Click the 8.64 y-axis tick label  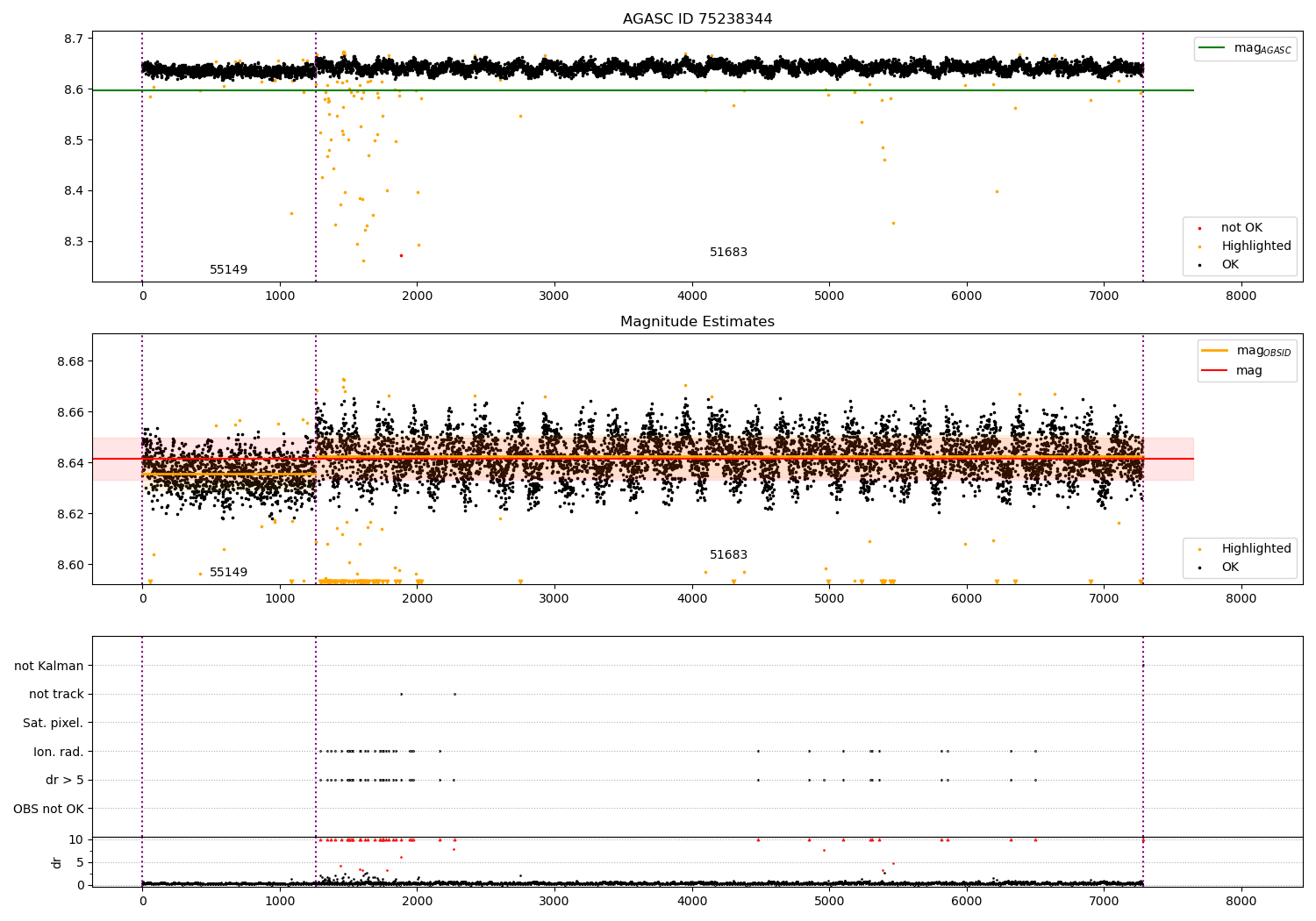tap(70, 463)
